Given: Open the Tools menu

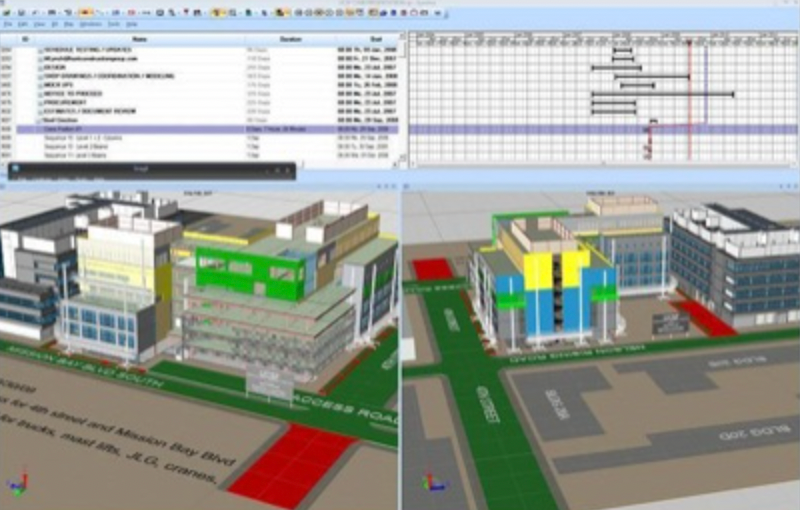Looking at the screenshot, I should point(114,24).
